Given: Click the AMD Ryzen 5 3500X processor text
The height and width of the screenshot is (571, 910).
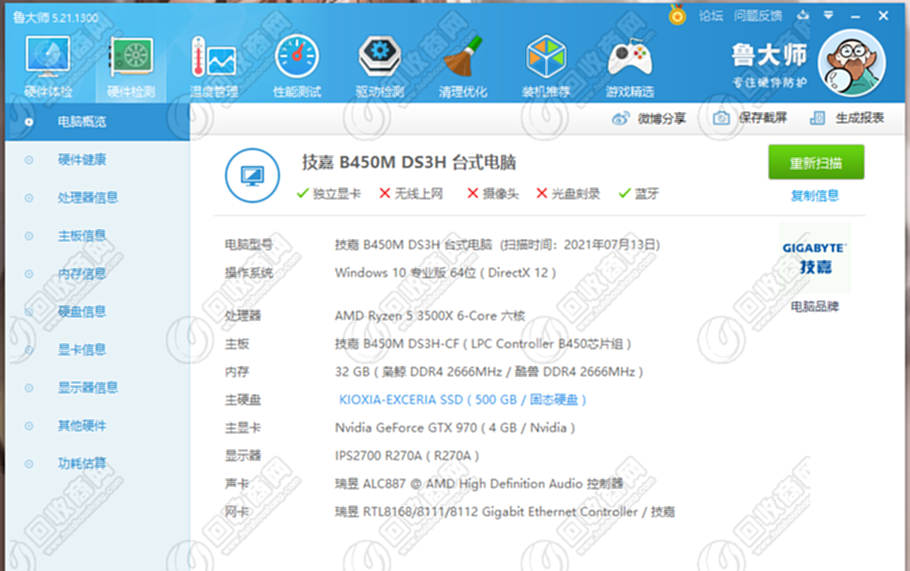Looking at the screenshot, I should point(430,316).
